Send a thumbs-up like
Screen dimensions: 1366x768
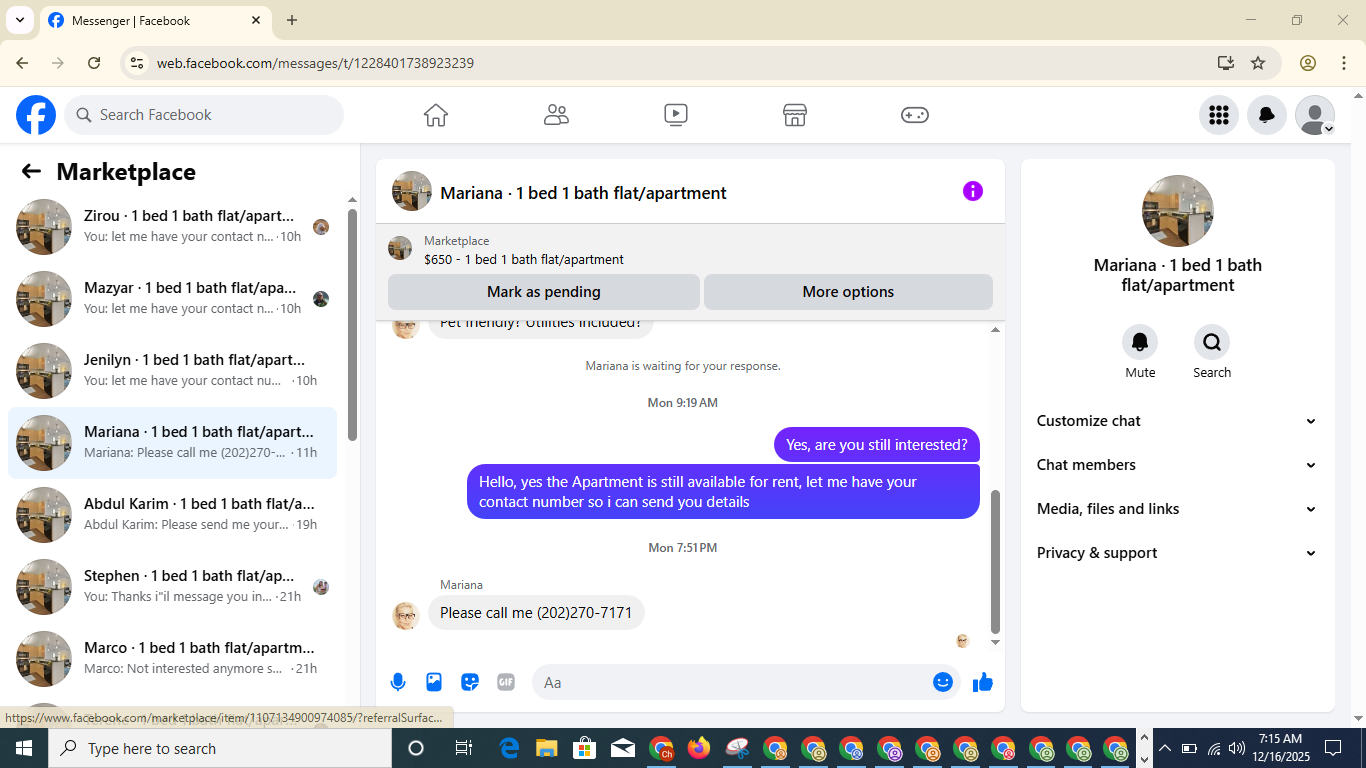pyautogui.click(x=983, y=682)
